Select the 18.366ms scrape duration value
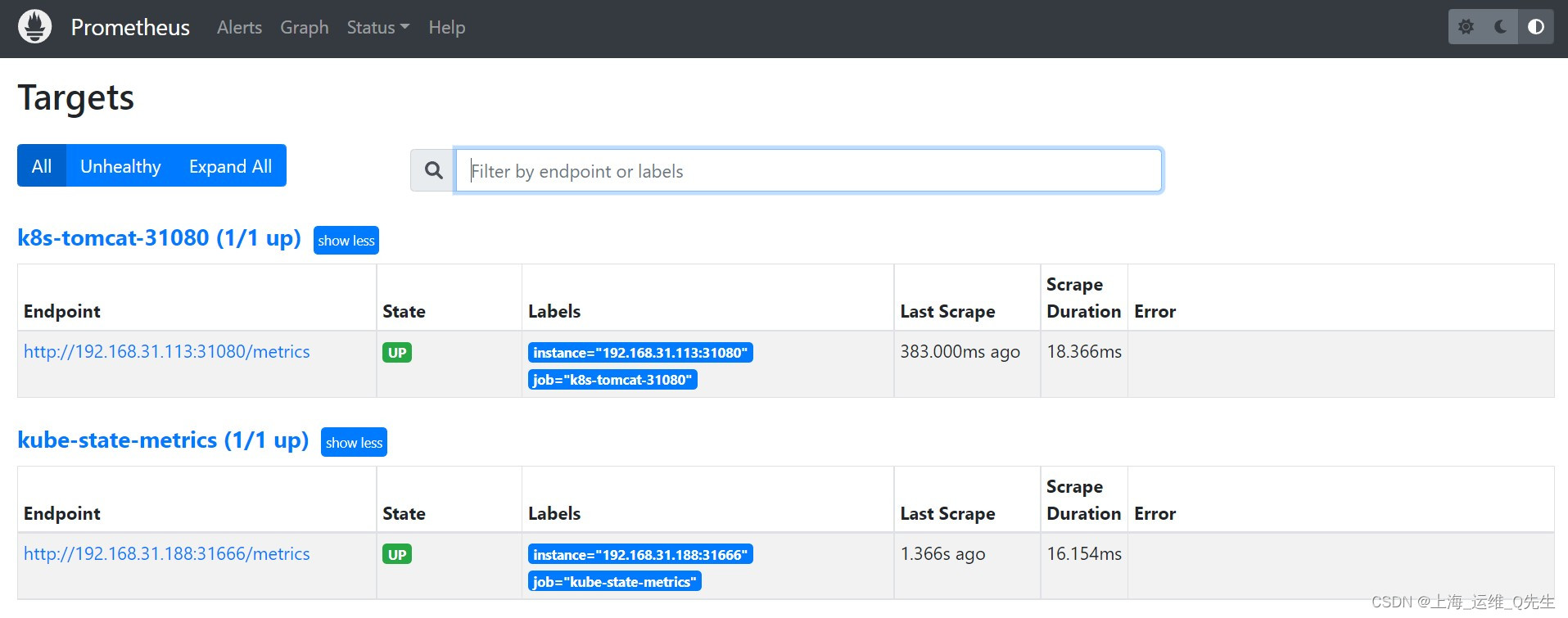Screen dimensions: 1568x618 point(1084,351)
